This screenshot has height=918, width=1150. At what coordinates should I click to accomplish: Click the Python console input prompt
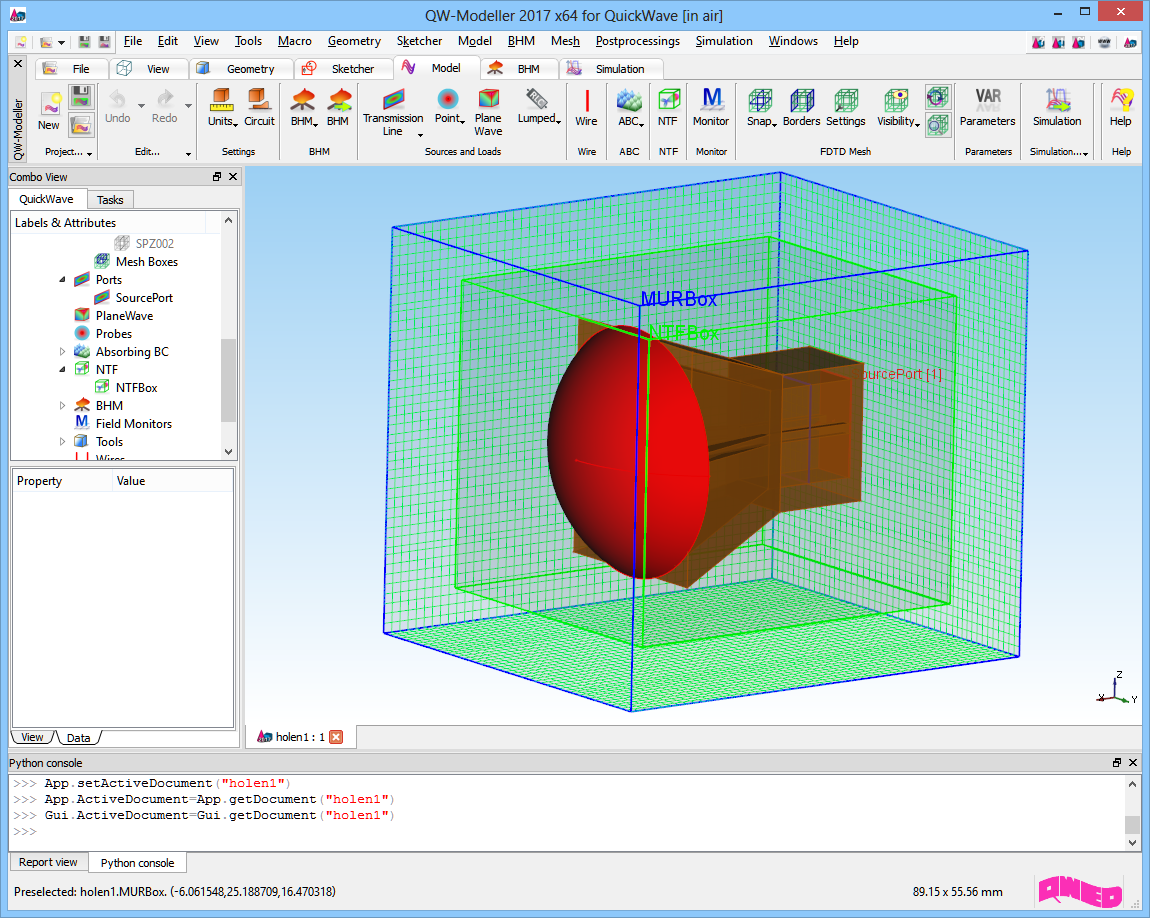25,831
